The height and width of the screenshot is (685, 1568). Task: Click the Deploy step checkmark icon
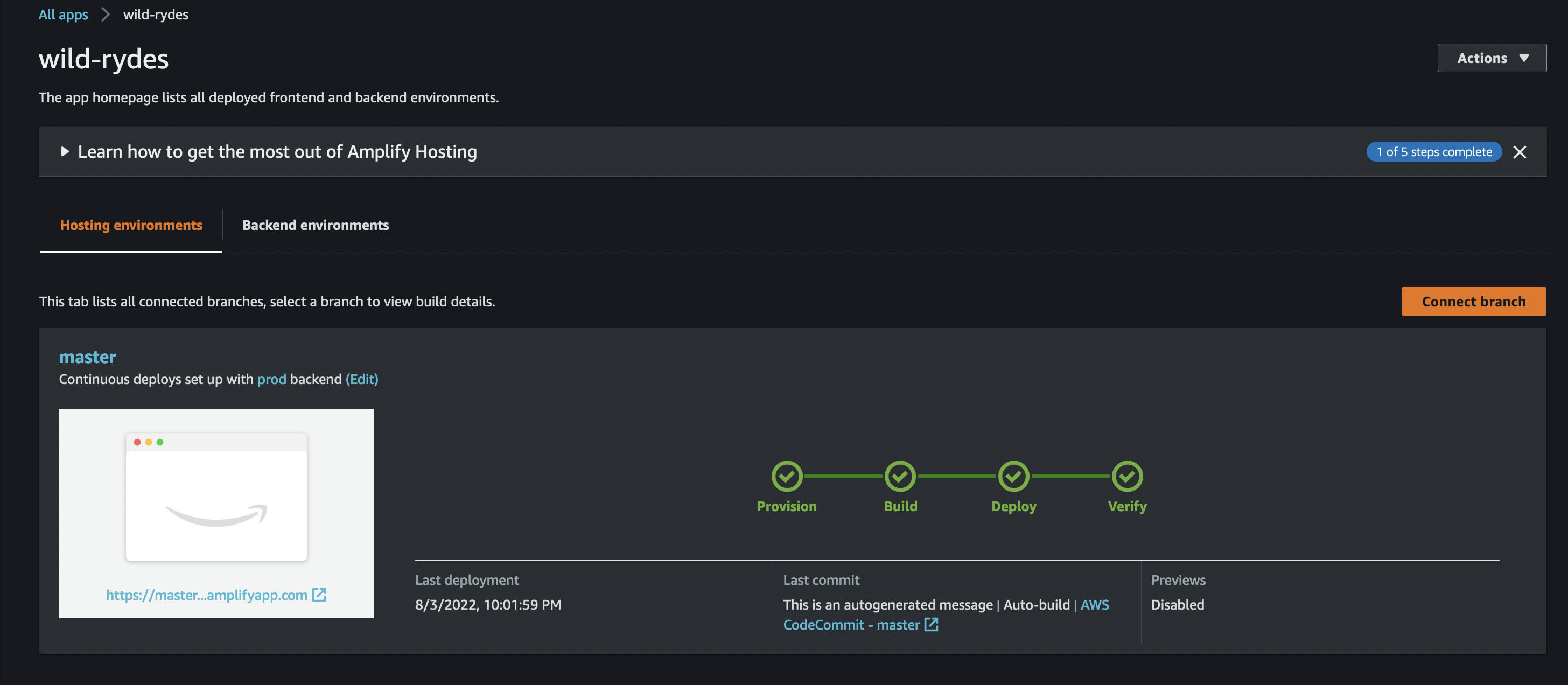[1013, 476]
